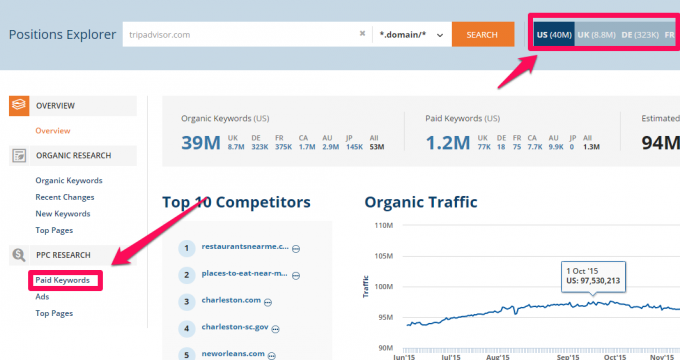Click the Overview section stack icon

pos(19,106)
